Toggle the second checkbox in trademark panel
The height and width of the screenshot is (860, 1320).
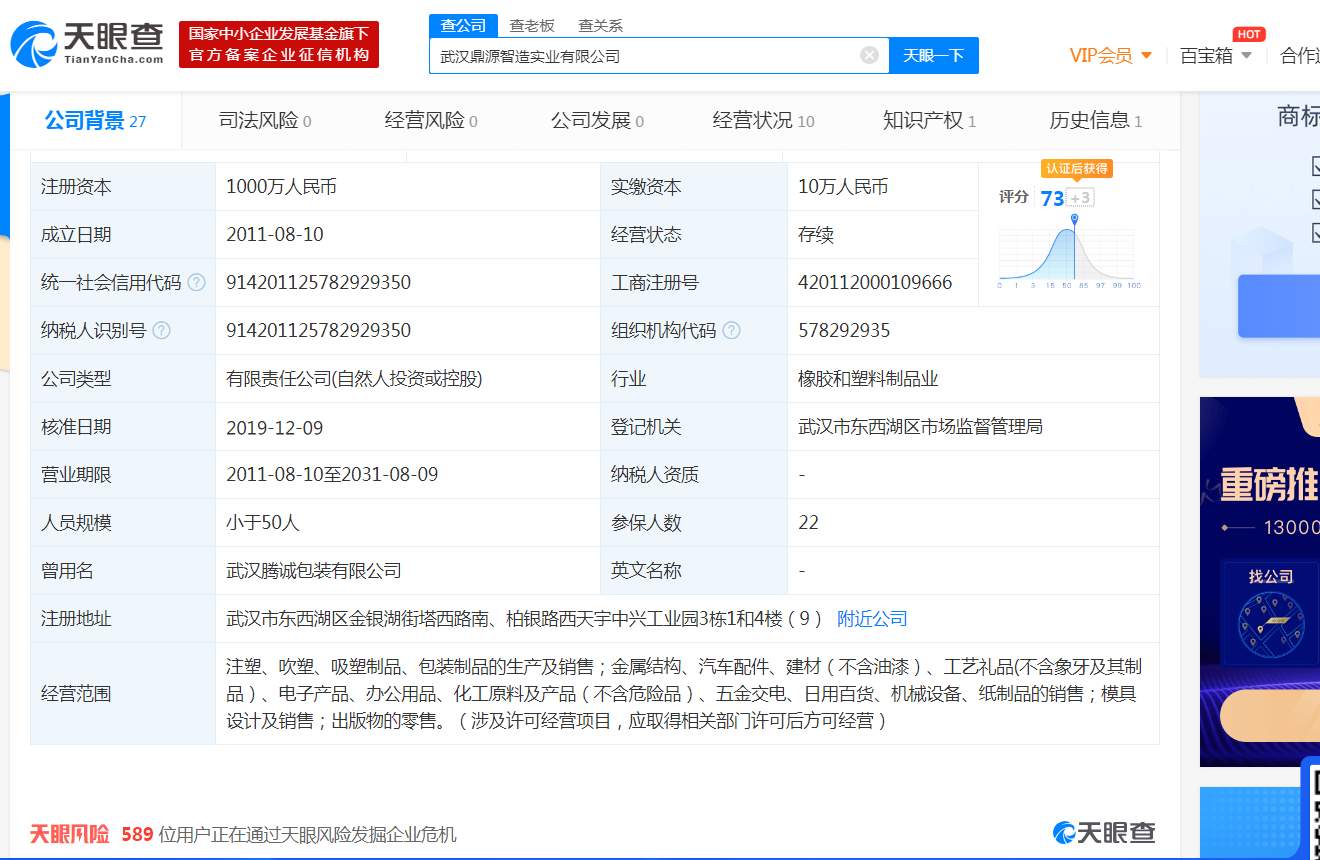tap(1315, 199)
